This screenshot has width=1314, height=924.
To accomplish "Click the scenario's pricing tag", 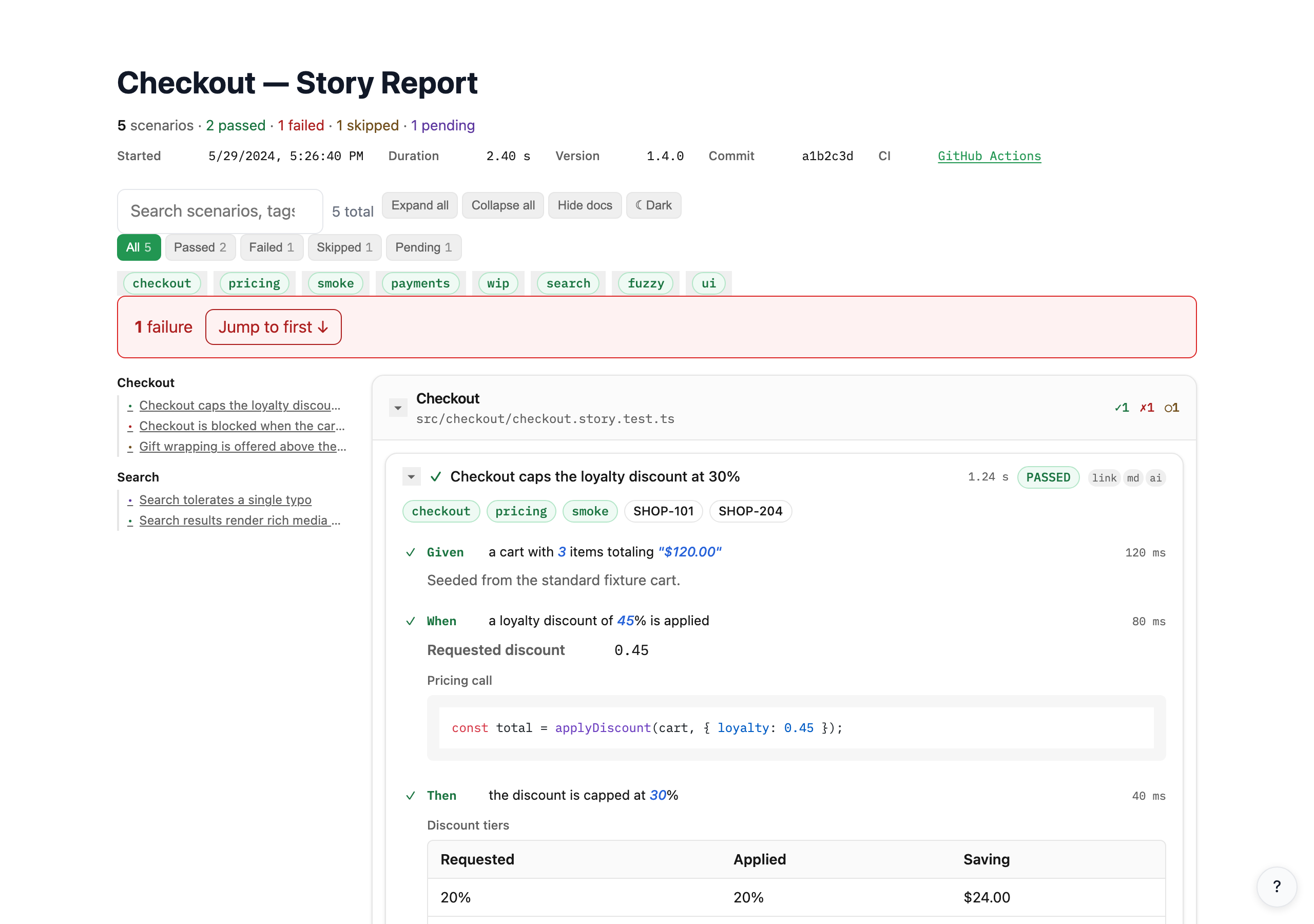I will pos(521,511).
